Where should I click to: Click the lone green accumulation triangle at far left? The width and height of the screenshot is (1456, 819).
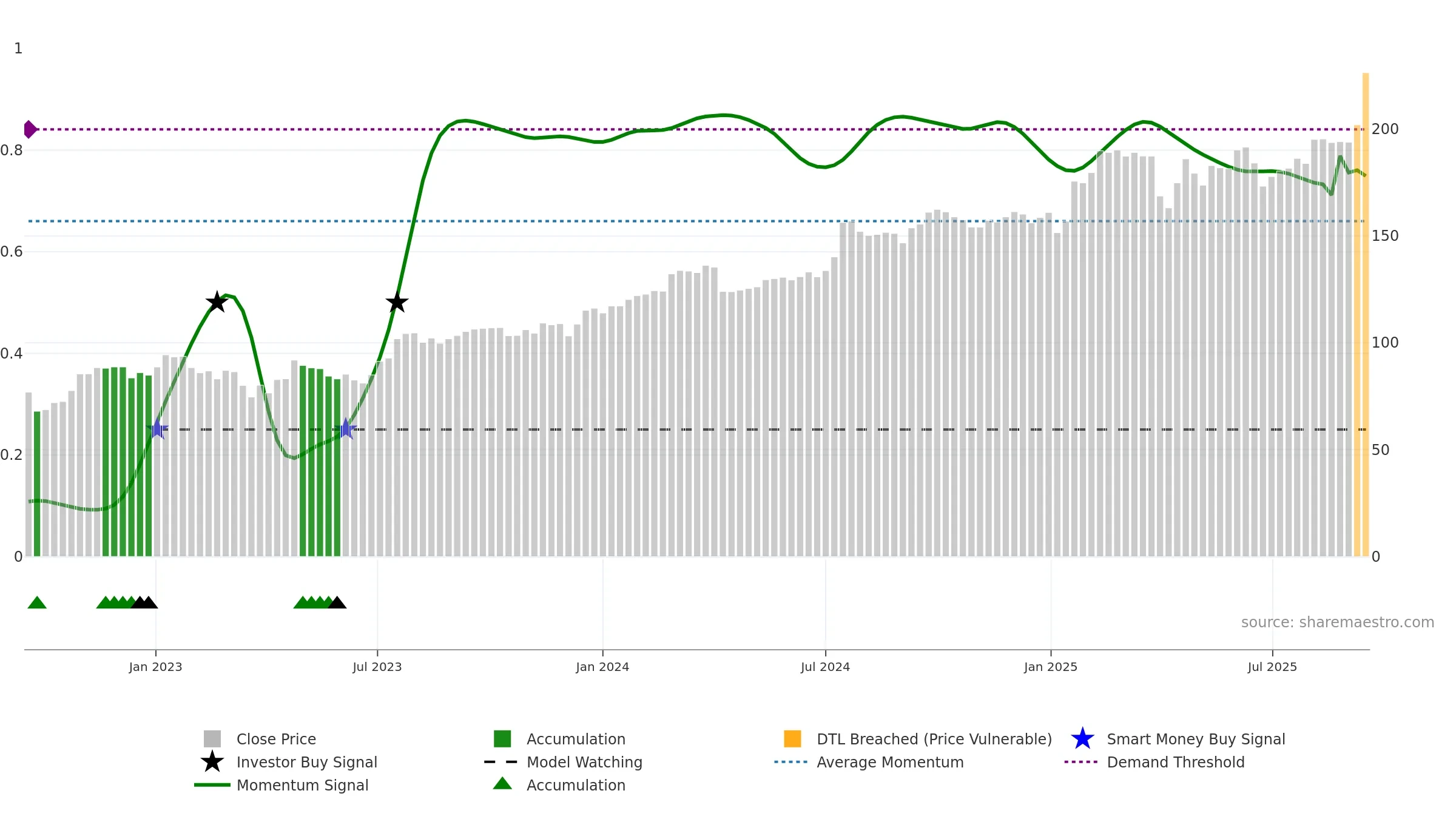[x=37, y=602]
